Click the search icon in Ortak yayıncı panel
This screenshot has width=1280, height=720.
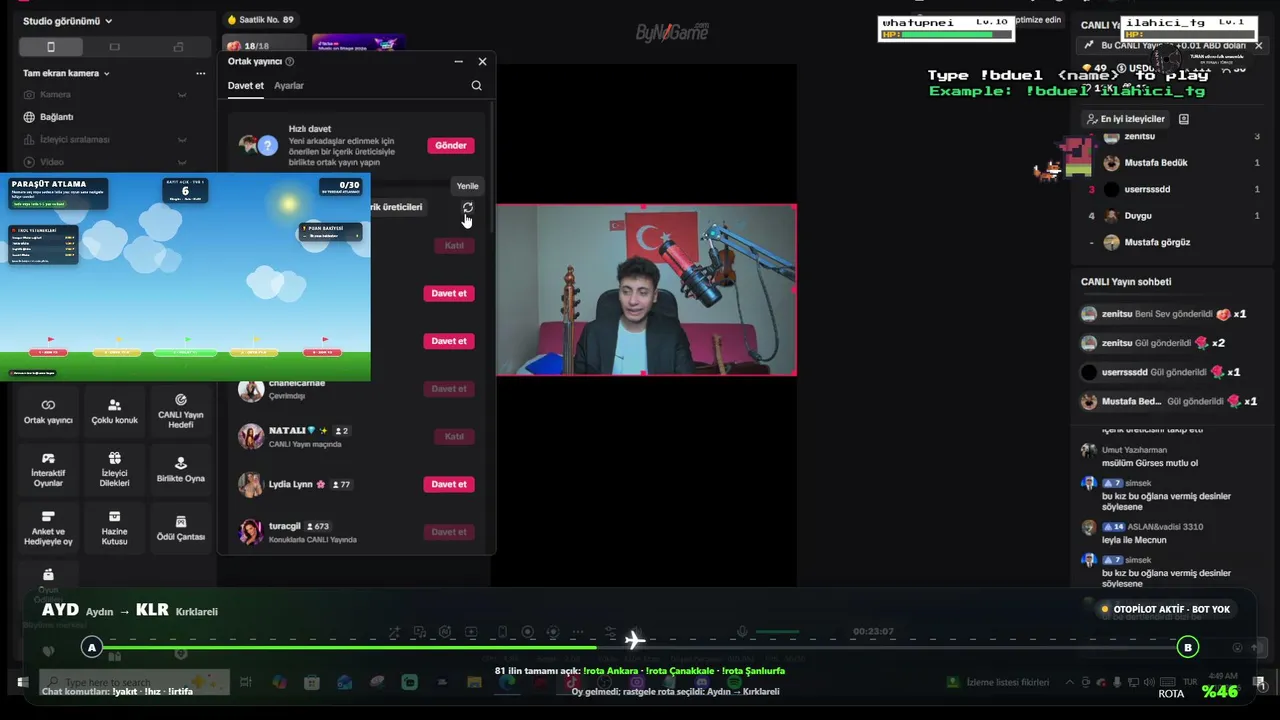(476, 86)
